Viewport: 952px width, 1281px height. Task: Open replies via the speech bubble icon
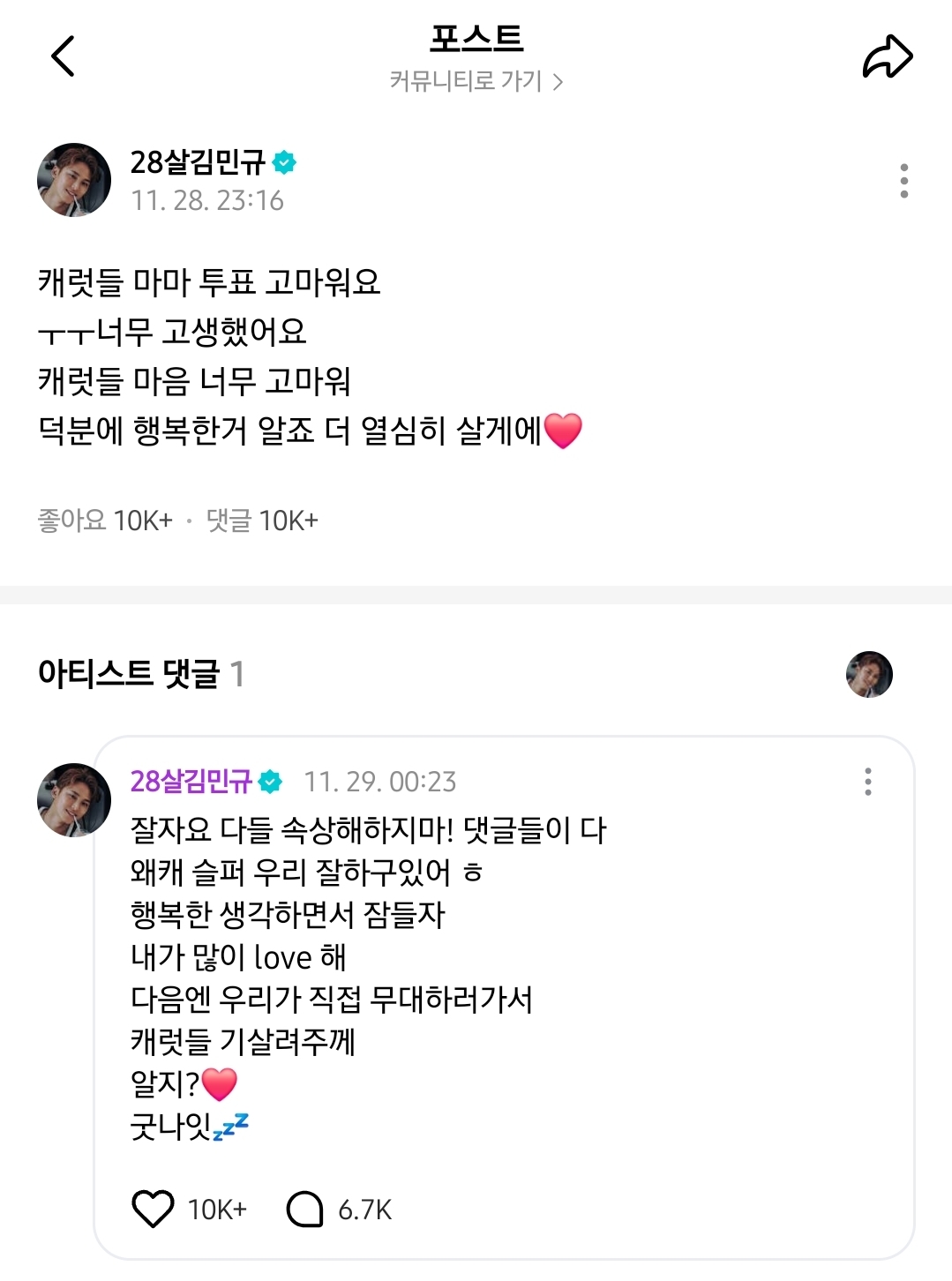(305, 1209)
